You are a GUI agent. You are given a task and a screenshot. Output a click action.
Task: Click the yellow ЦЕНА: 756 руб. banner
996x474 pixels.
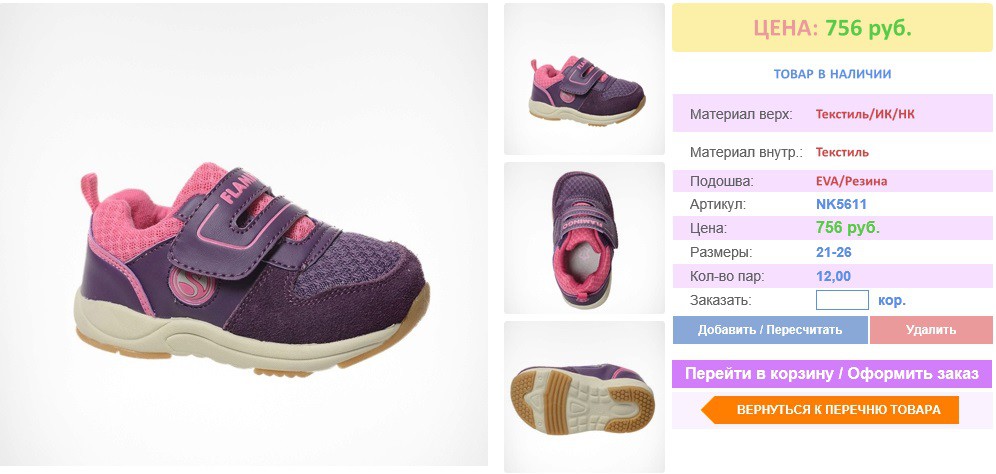coord(832,27)
